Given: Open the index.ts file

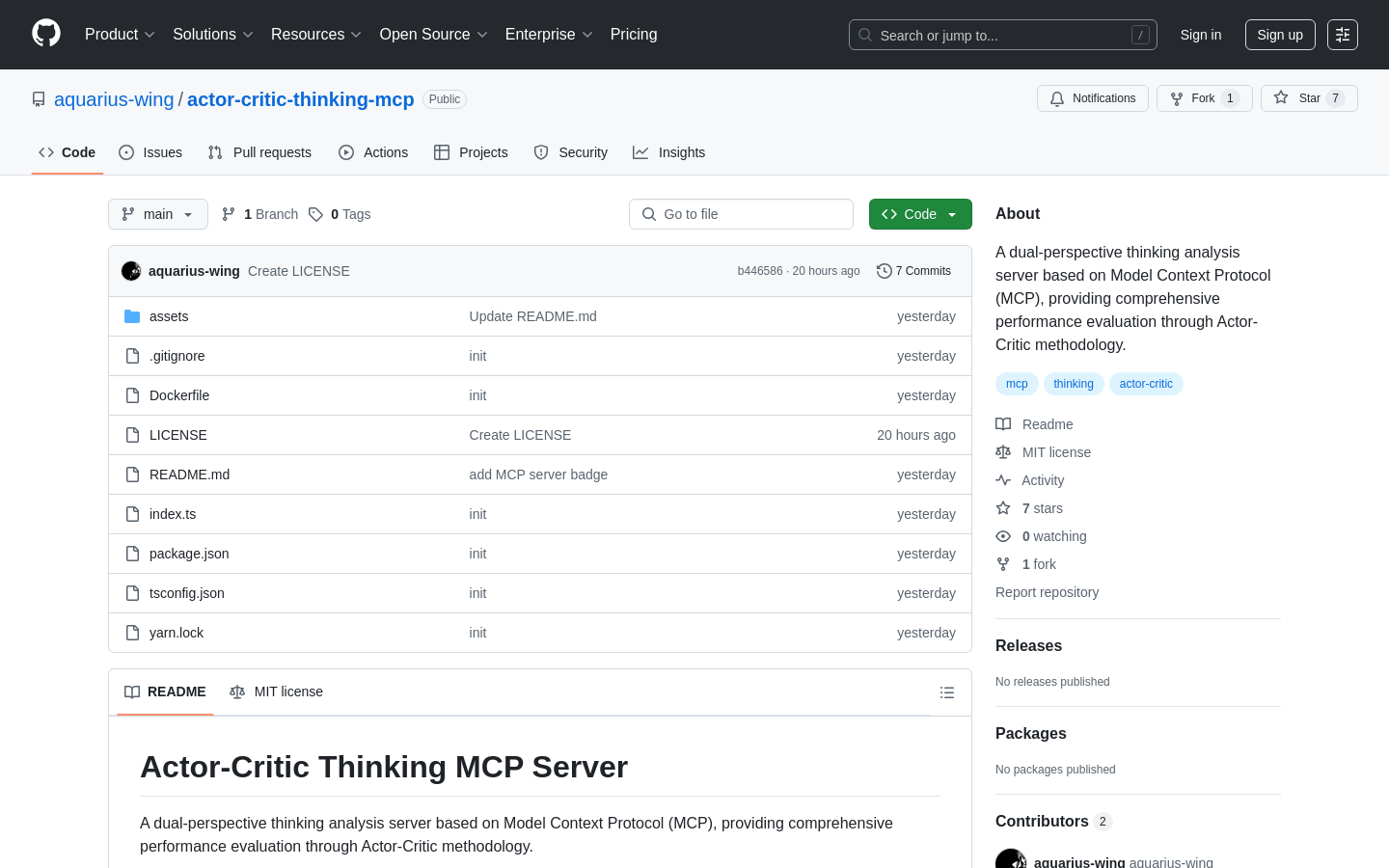Looking at the screenshot, I should (173, 514).
